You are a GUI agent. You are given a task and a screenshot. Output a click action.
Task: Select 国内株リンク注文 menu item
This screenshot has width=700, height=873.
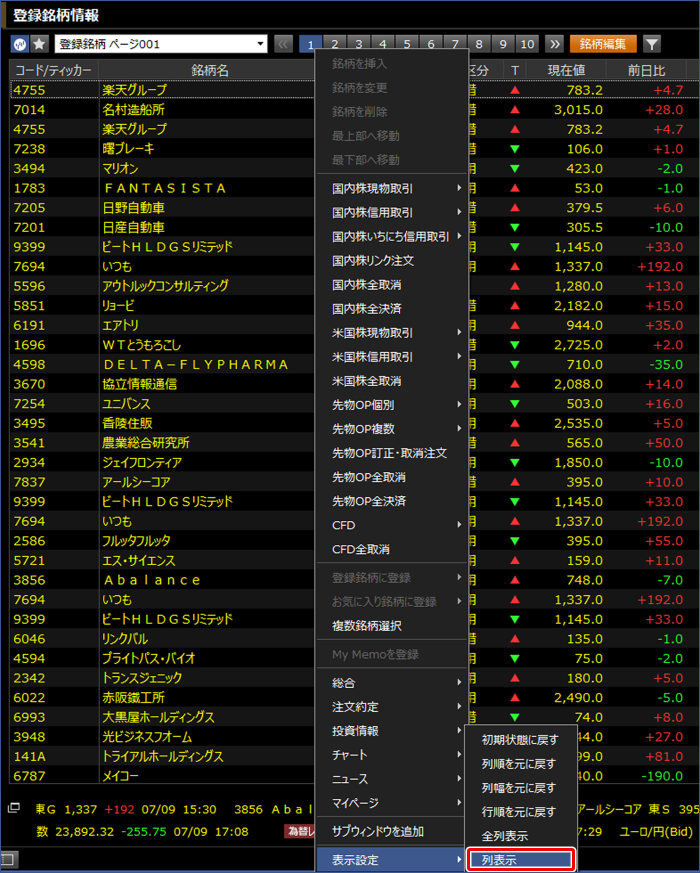[x=392, y=261]
